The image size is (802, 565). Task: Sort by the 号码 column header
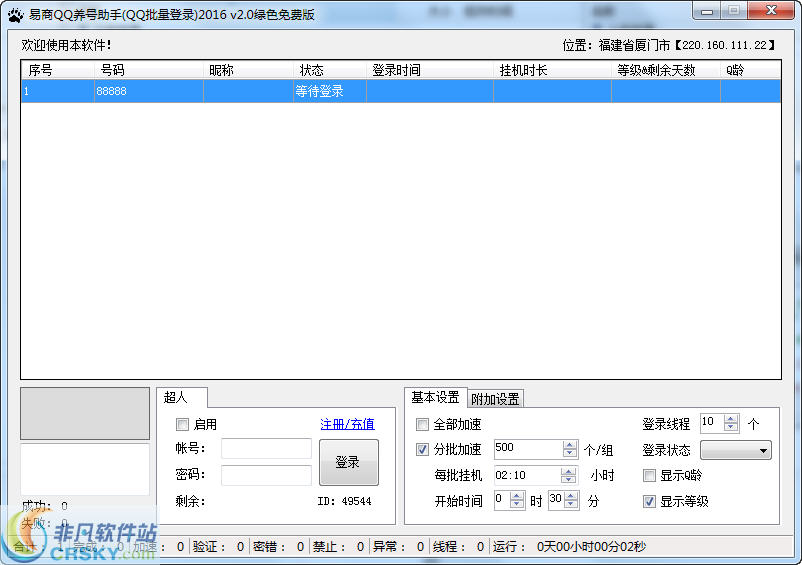click(x=149, y=70)
